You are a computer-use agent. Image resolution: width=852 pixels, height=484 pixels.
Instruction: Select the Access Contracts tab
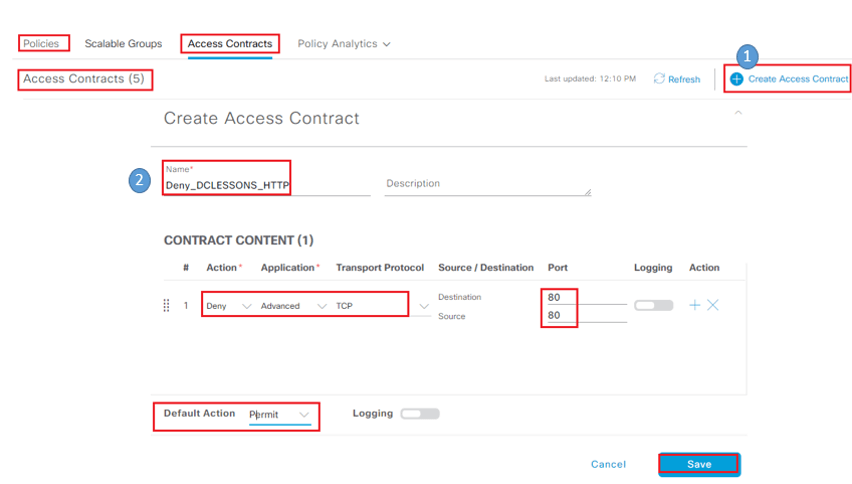(x=230, y=44)
